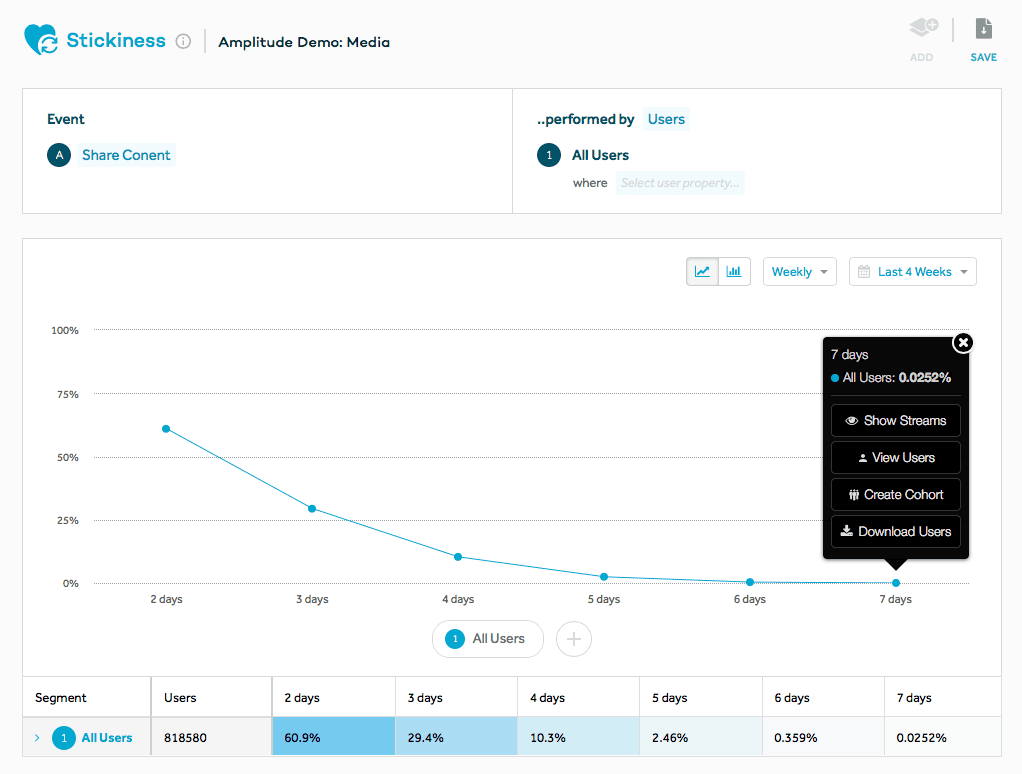Switch to line chart view
The image size is (1022, 774).
click(x=703, y=272)
